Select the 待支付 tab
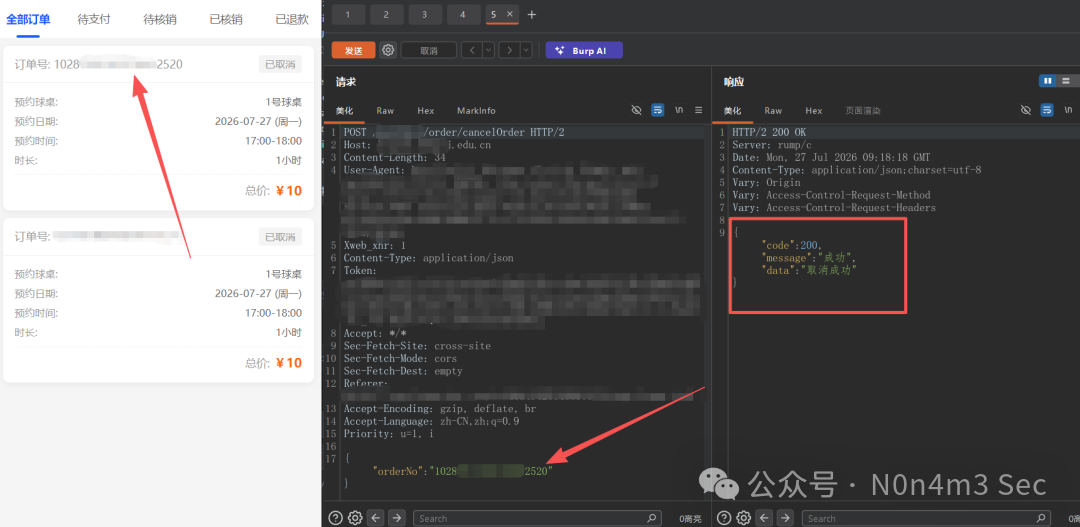 (x=94, y=19)
